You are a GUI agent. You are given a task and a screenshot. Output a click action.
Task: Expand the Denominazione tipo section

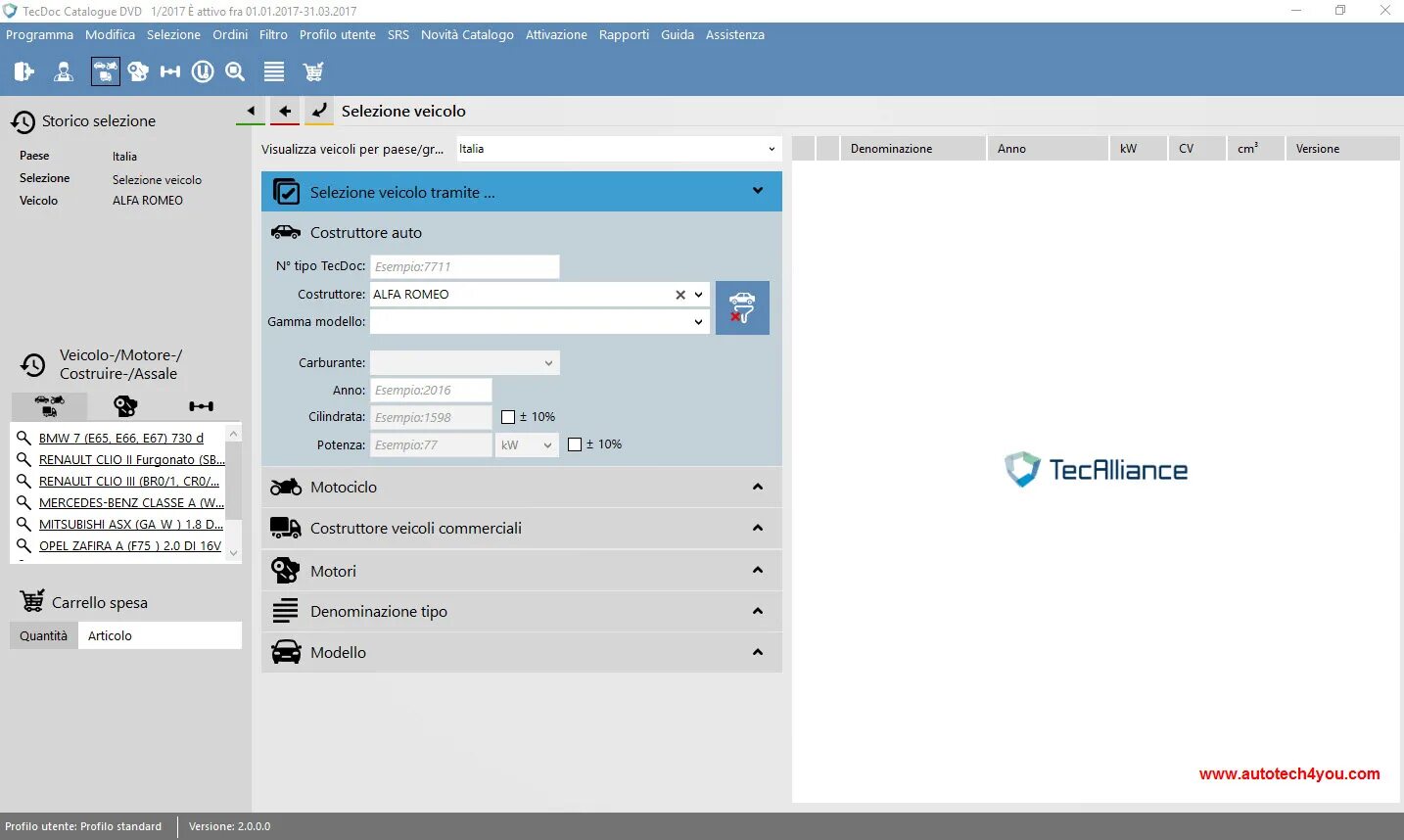coord(757,611)
